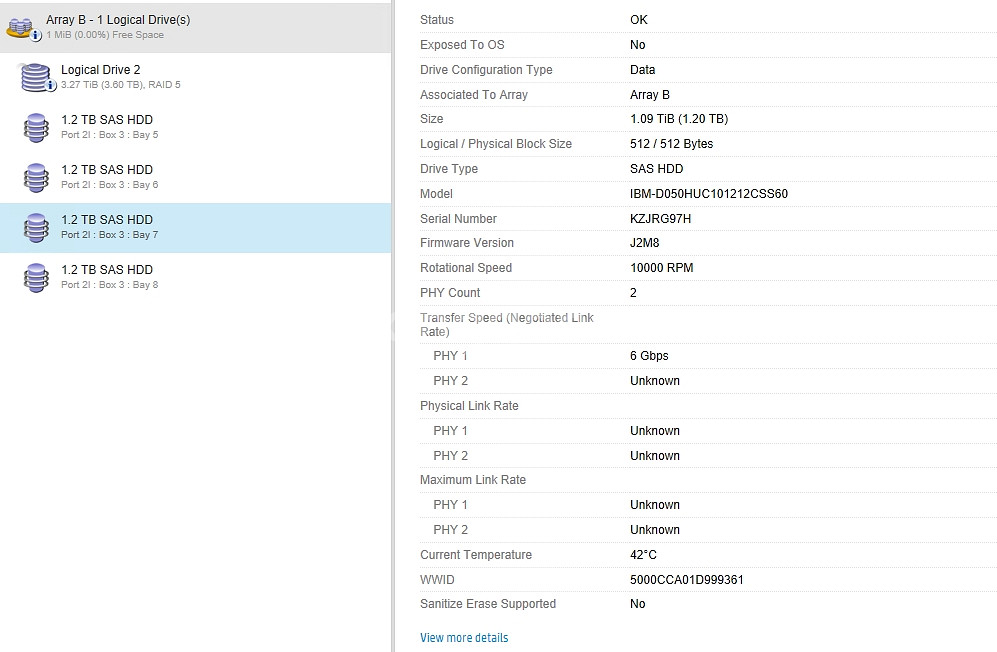Click the 10000 RPM value
The image size is (997, 652).
(661, 268)
